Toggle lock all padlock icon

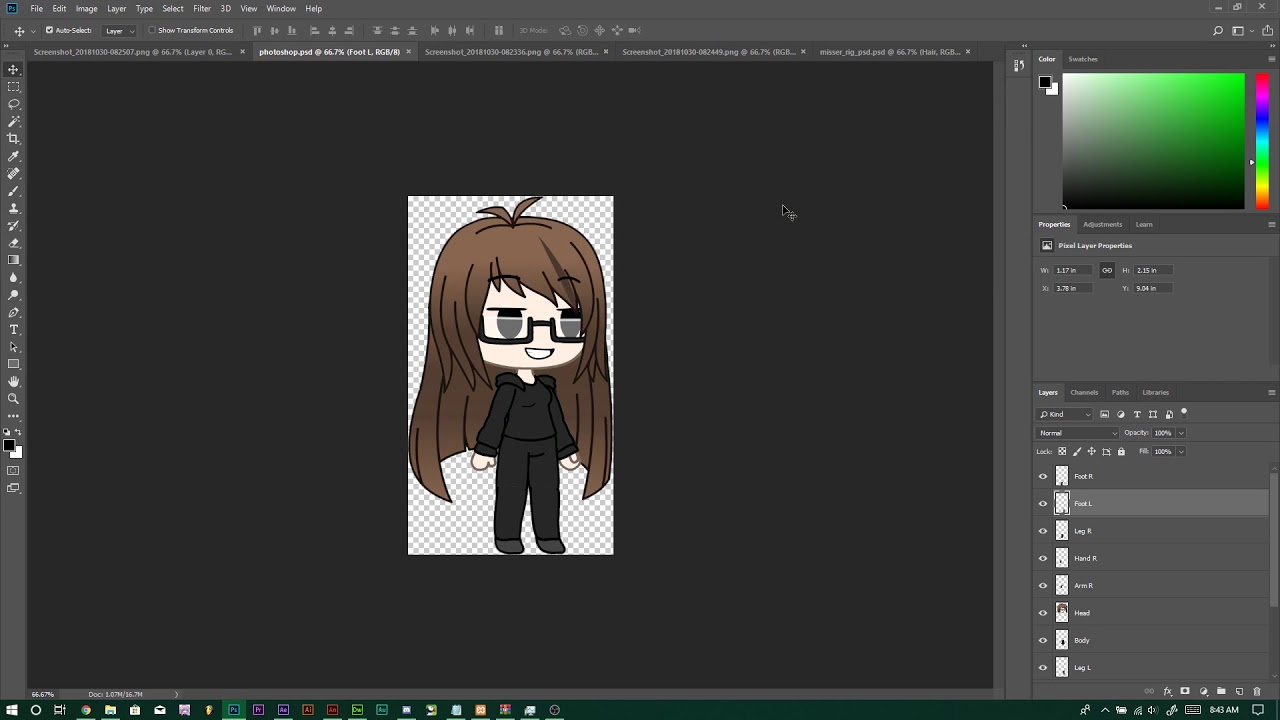pyautogui.click(x=1121, y=452)
